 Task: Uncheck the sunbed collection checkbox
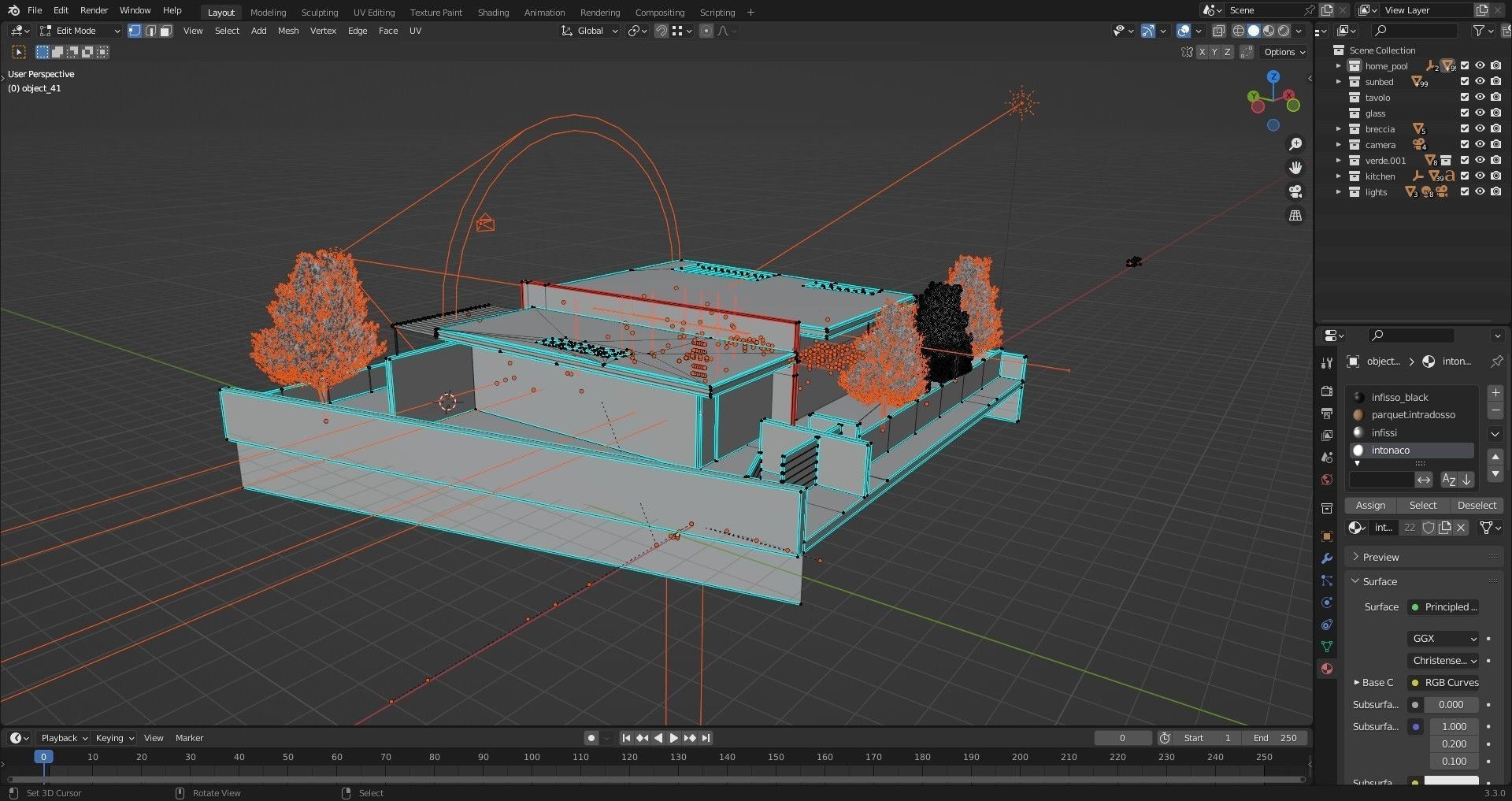pos(1464,81)
